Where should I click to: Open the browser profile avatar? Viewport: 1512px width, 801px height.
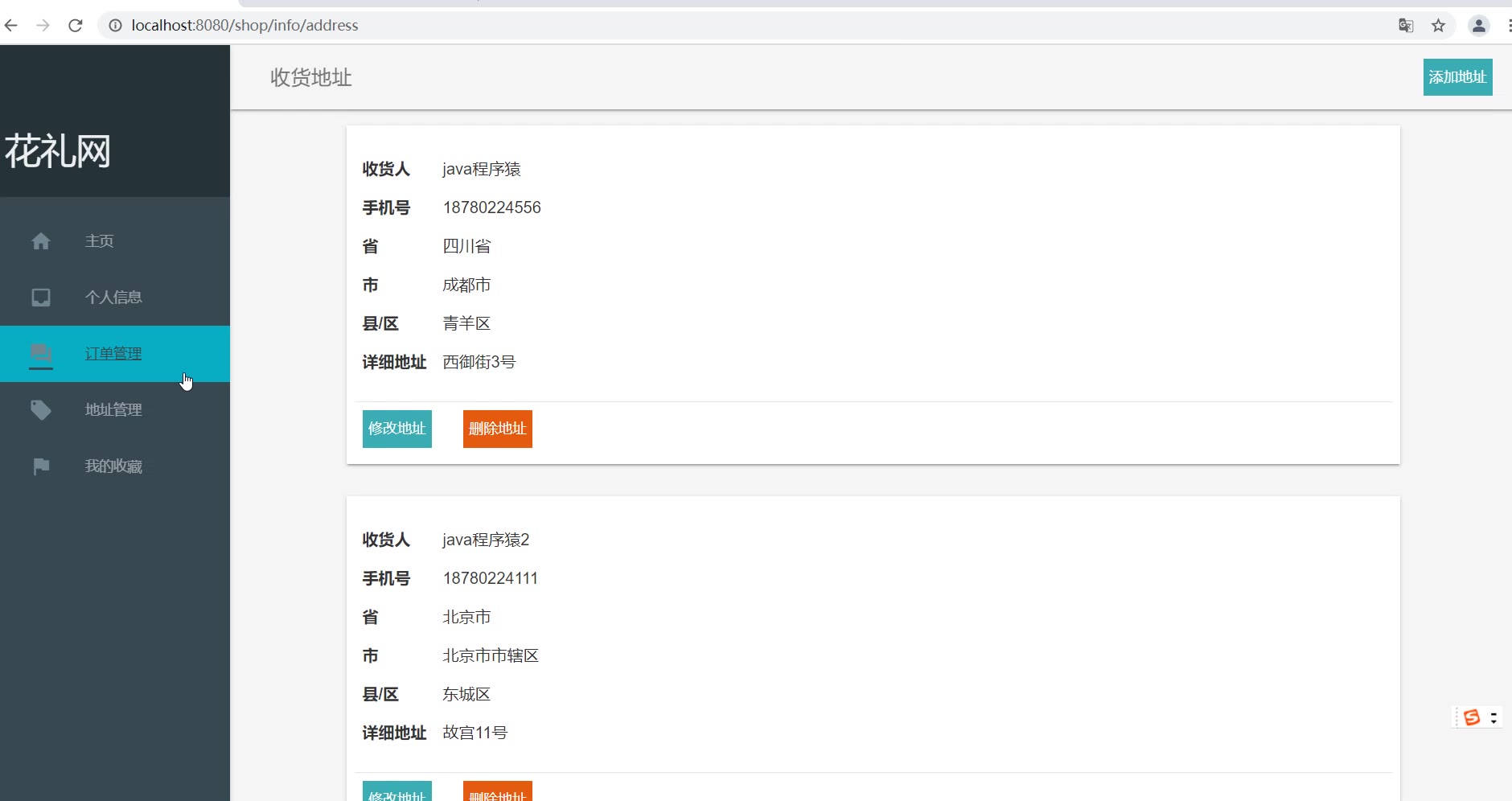1479,26
